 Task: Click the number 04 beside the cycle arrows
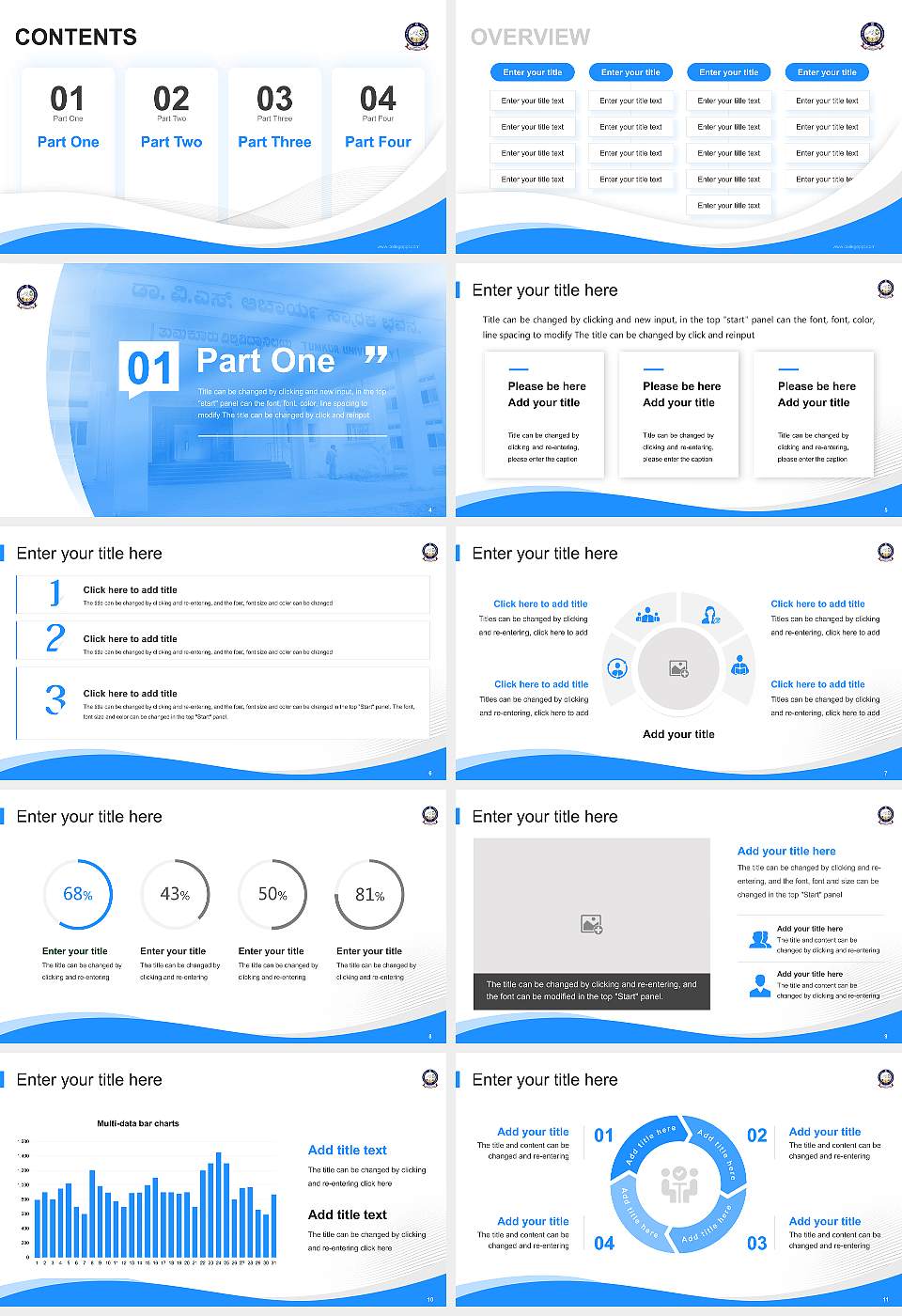pos(604,1244)
